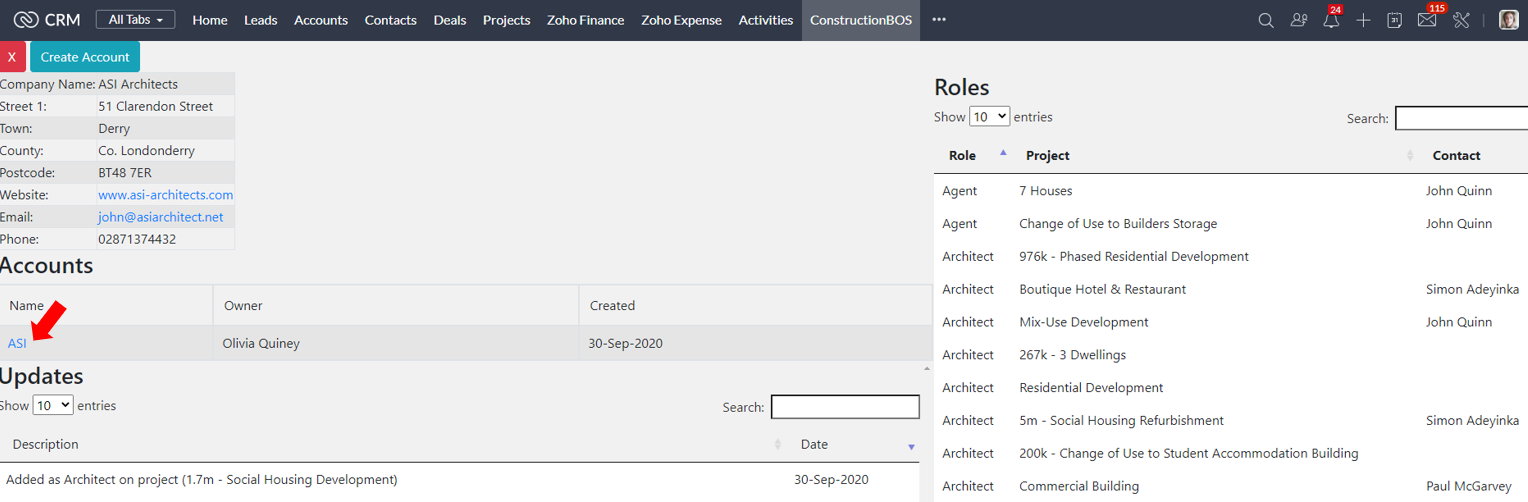The width and height of the screenshot is (1528, 502).
Task: Open the calendar icon
Action: coord(1395,20)
